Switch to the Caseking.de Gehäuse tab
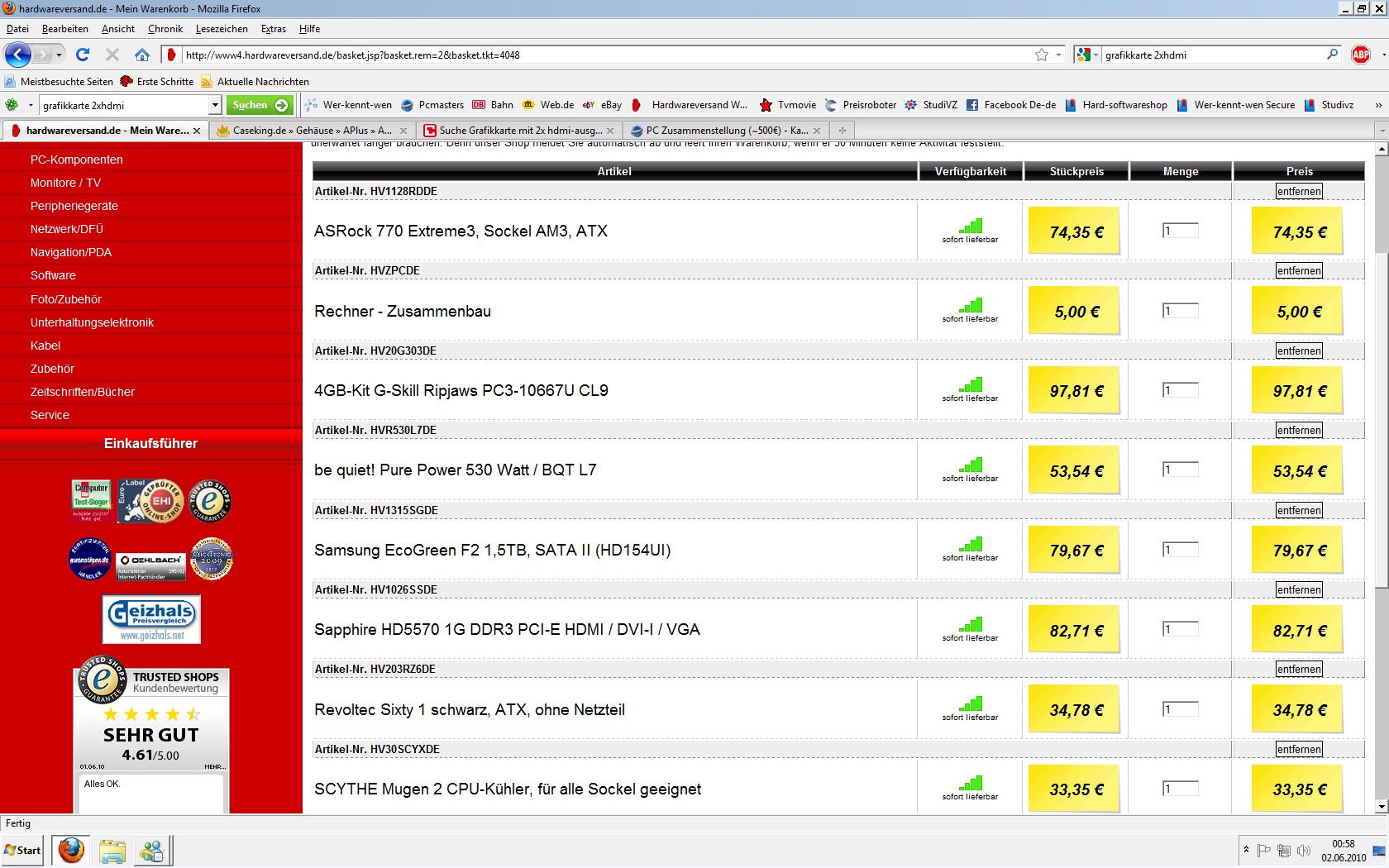Viewport: 1389px width, 868px height. point(312,131)
